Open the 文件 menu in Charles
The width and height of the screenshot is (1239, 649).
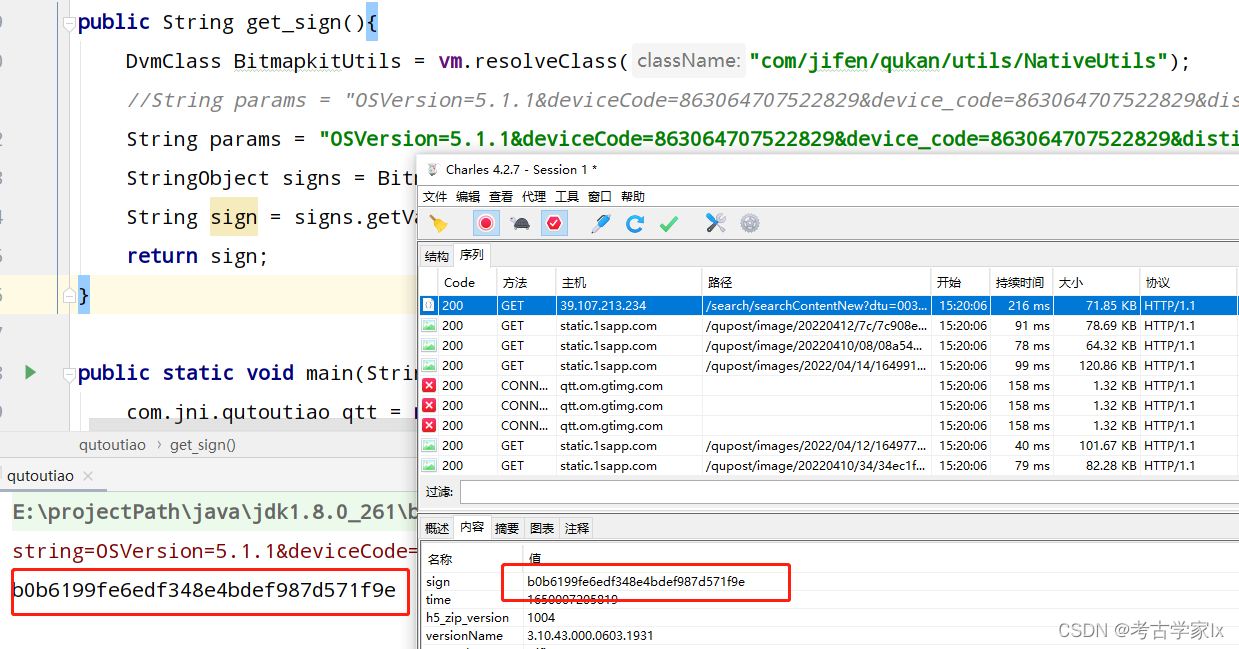coord(435,197)
